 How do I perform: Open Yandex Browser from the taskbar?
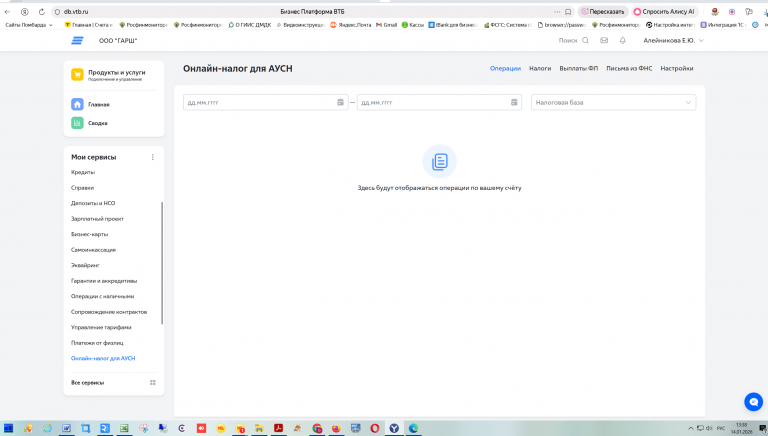pos(394,428)
